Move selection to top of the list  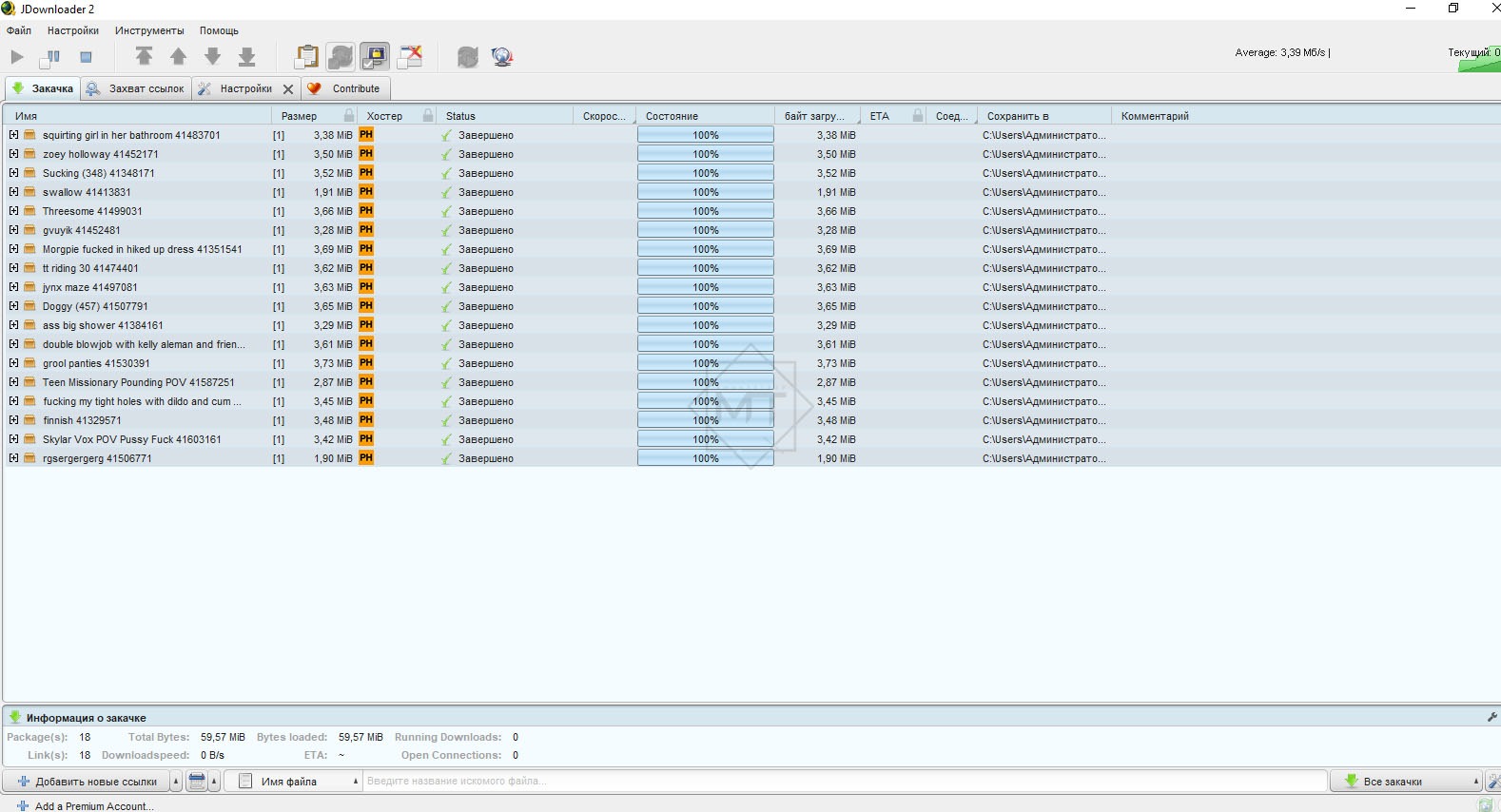point(144,57)
